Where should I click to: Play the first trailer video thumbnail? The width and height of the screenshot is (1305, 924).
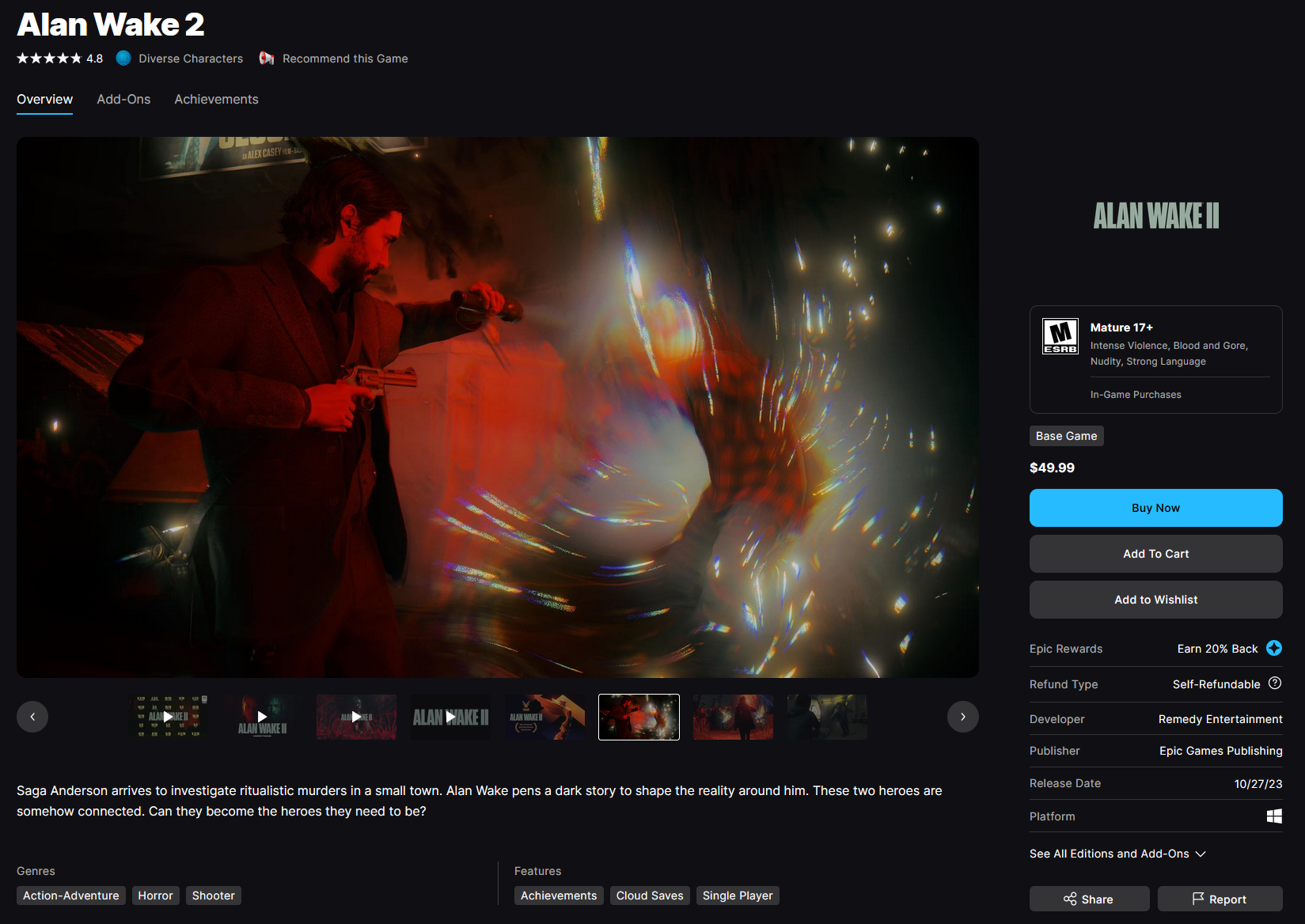pos(168,717)
